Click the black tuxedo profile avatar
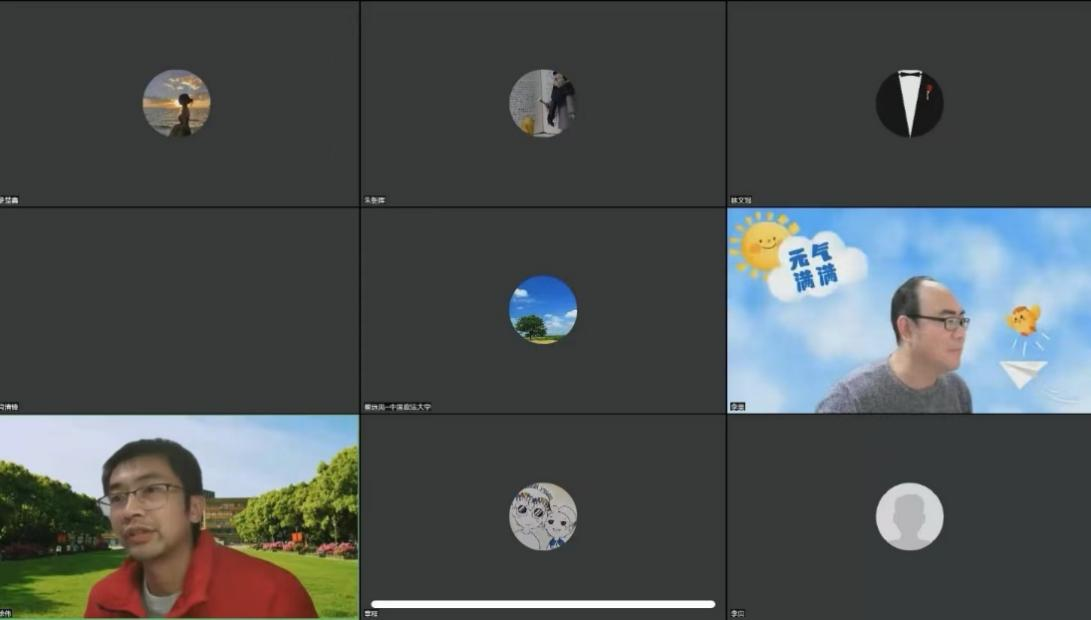This screenshot has width=1091, height=620. pyautogui.click(x=909, y=103)
